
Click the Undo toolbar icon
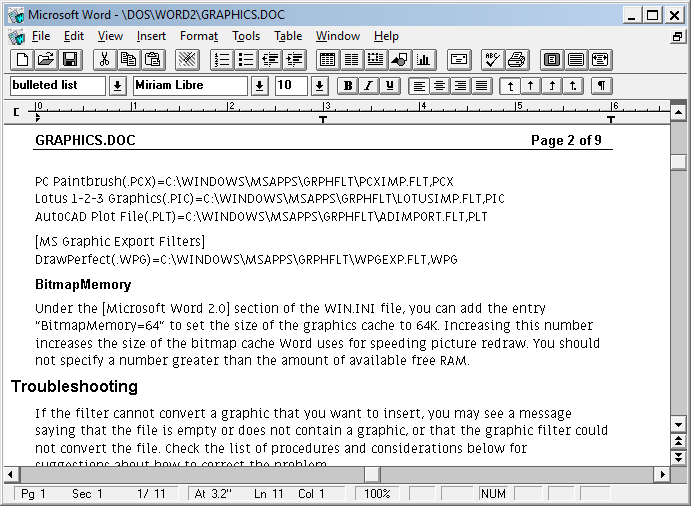(187, 60)
